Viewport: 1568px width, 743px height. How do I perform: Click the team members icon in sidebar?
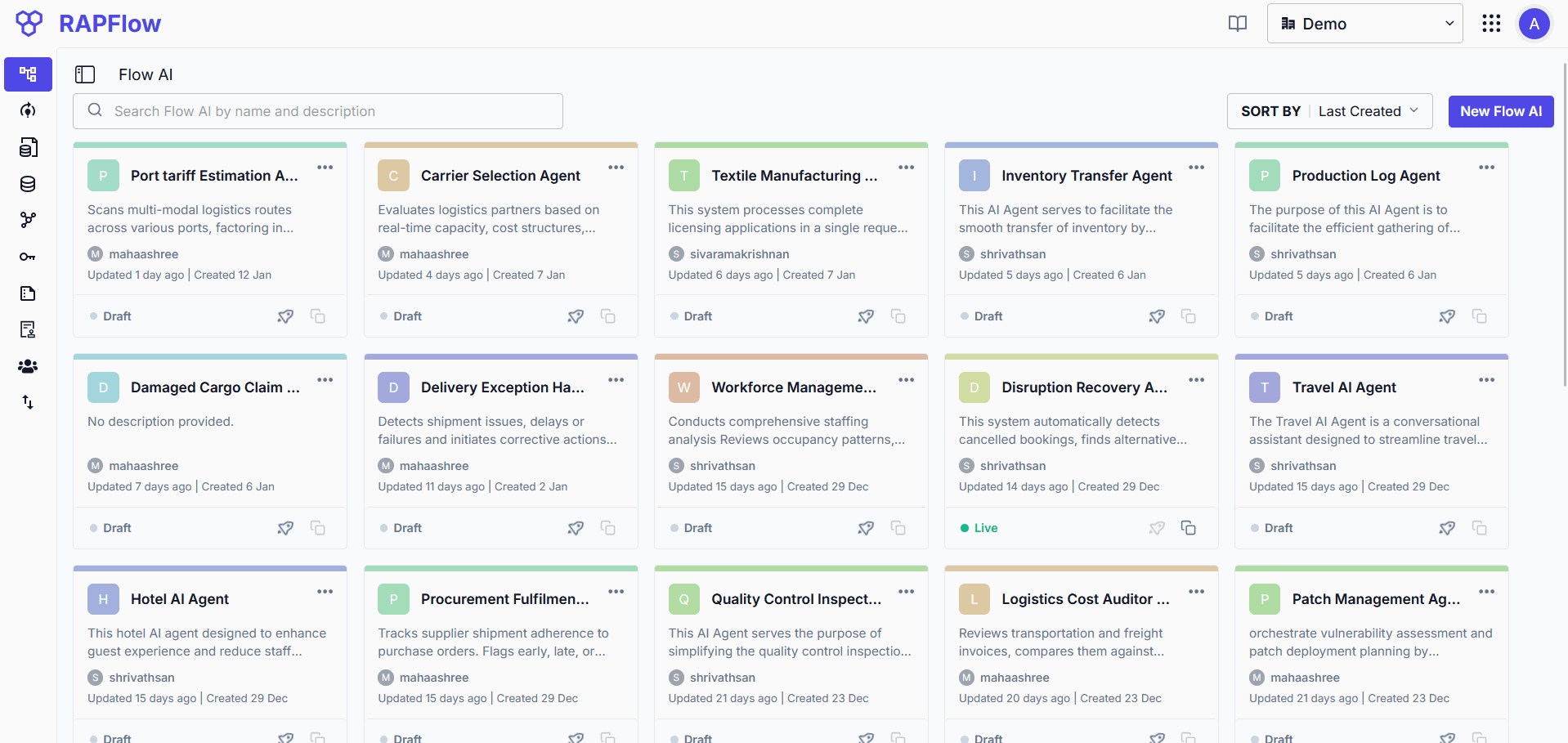[x=27, y=366]
